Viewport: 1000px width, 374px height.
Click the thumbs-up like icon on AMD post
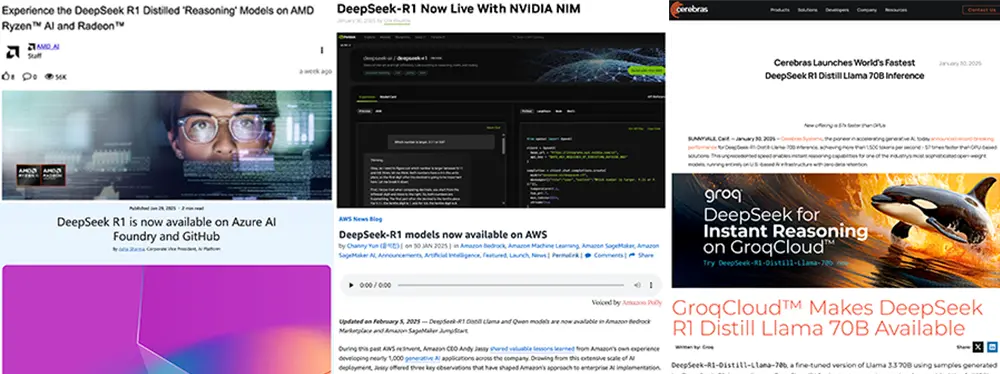(6, 77)
